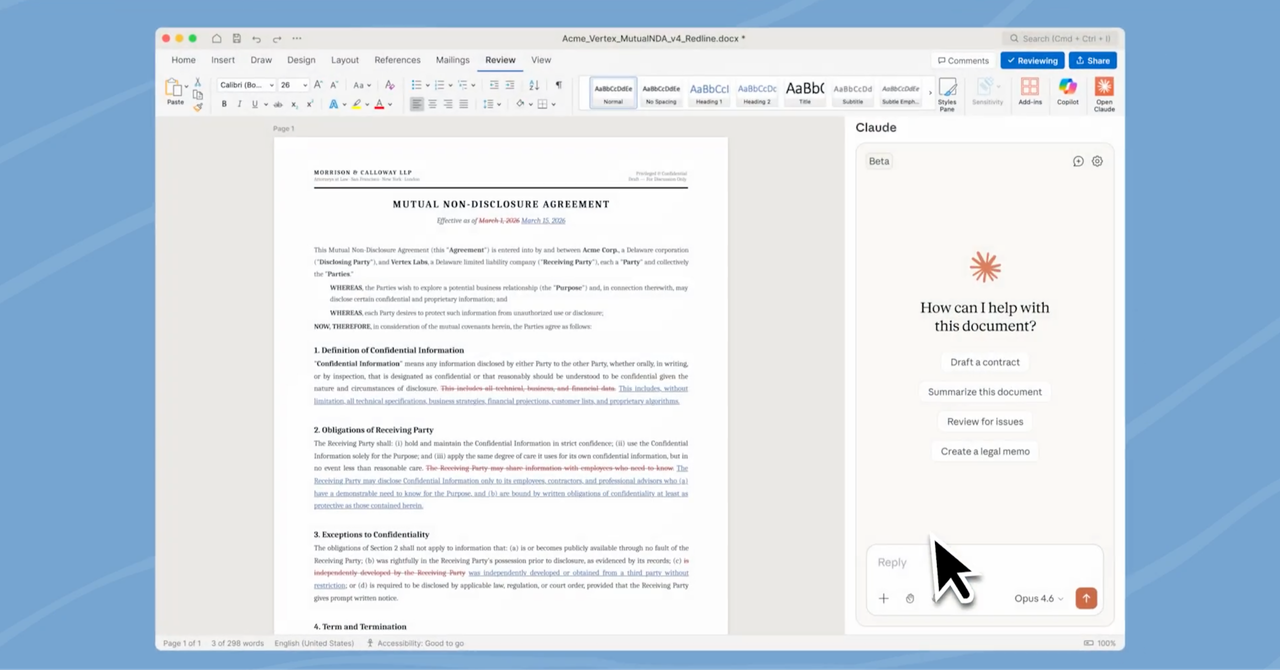Clear all formatting icon

(389, 85)
